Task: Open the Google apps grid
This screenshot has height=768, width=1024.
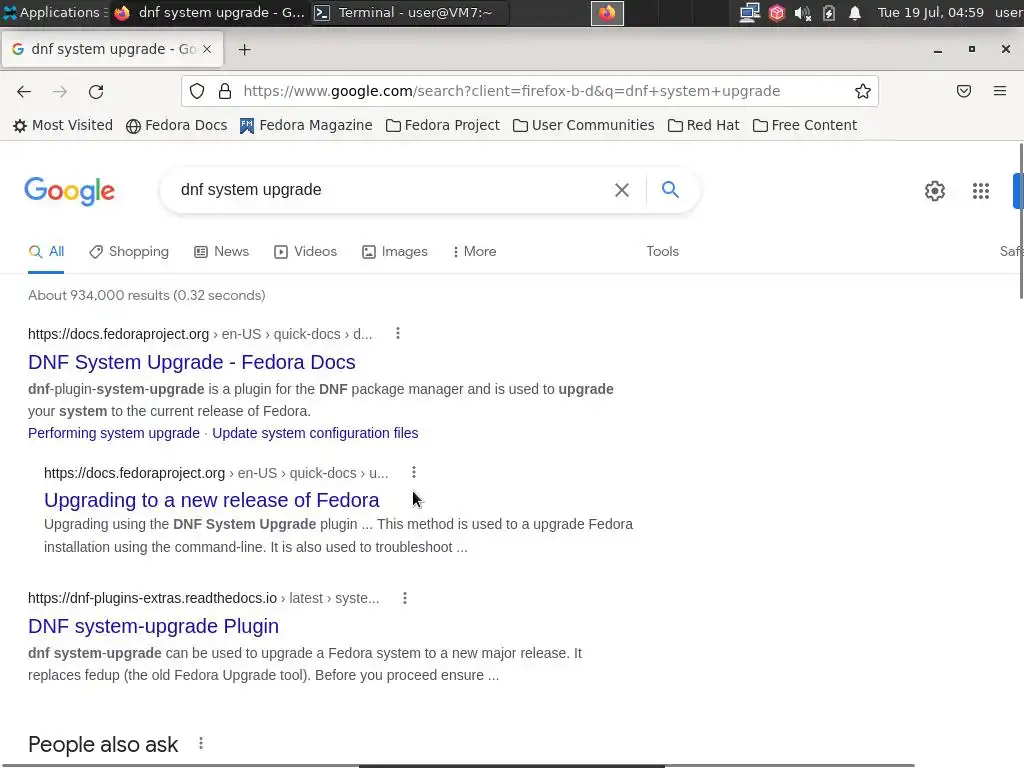Action: (980, 191)
